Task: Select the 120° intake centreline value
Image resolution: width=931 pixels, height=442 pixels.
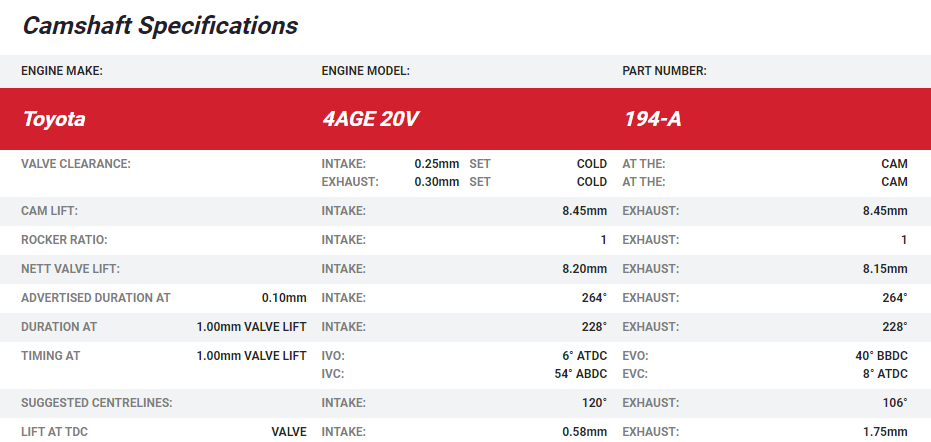Action: click(x=594, y=403)
